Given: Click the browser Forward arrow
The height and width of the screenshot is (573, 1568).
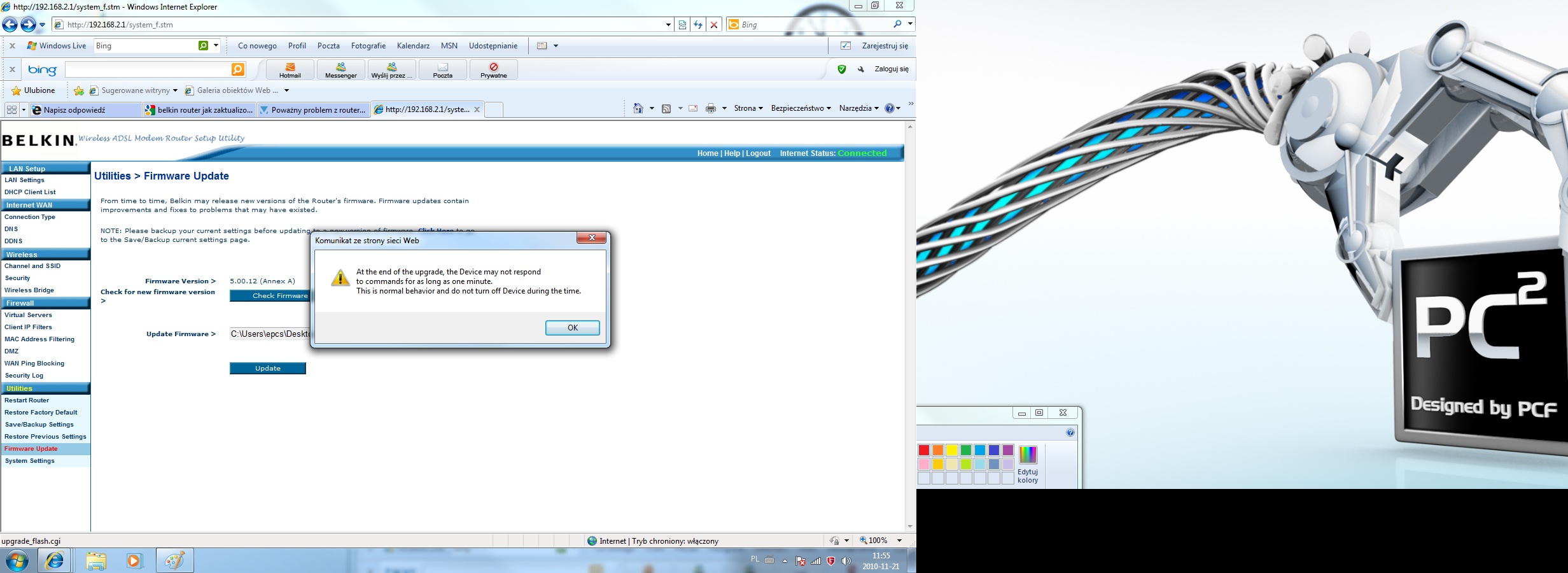Looking at the screenshot, I should click(x=28, y=25).
